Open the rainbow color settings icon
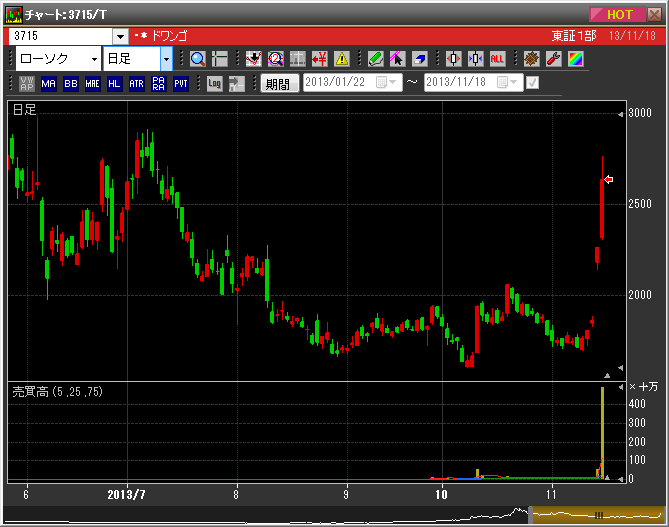The image size is (669, 527). [575, 59]
